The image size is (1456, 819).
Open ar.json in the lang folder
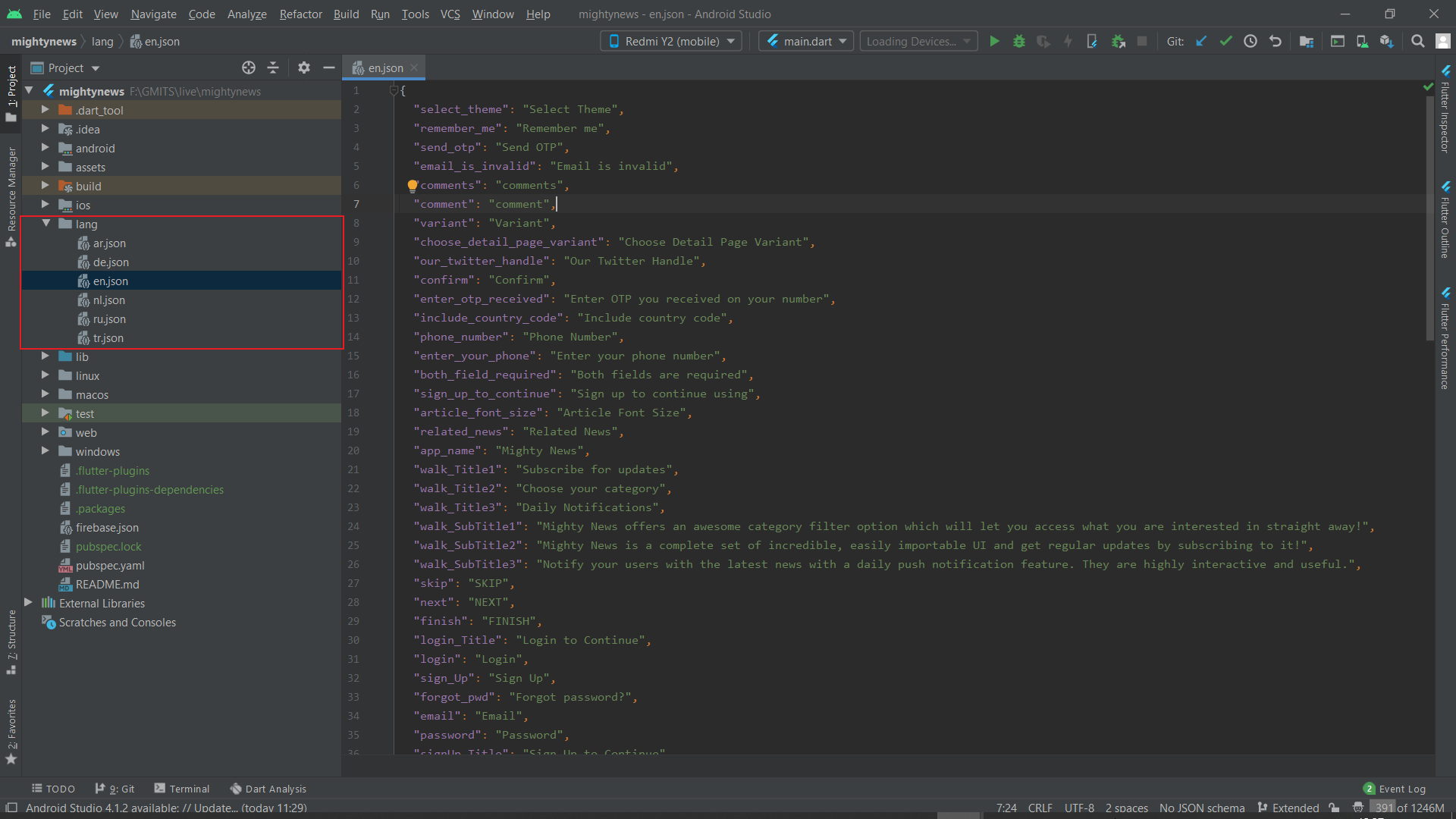pyautogui.click(x=109, y=243)
